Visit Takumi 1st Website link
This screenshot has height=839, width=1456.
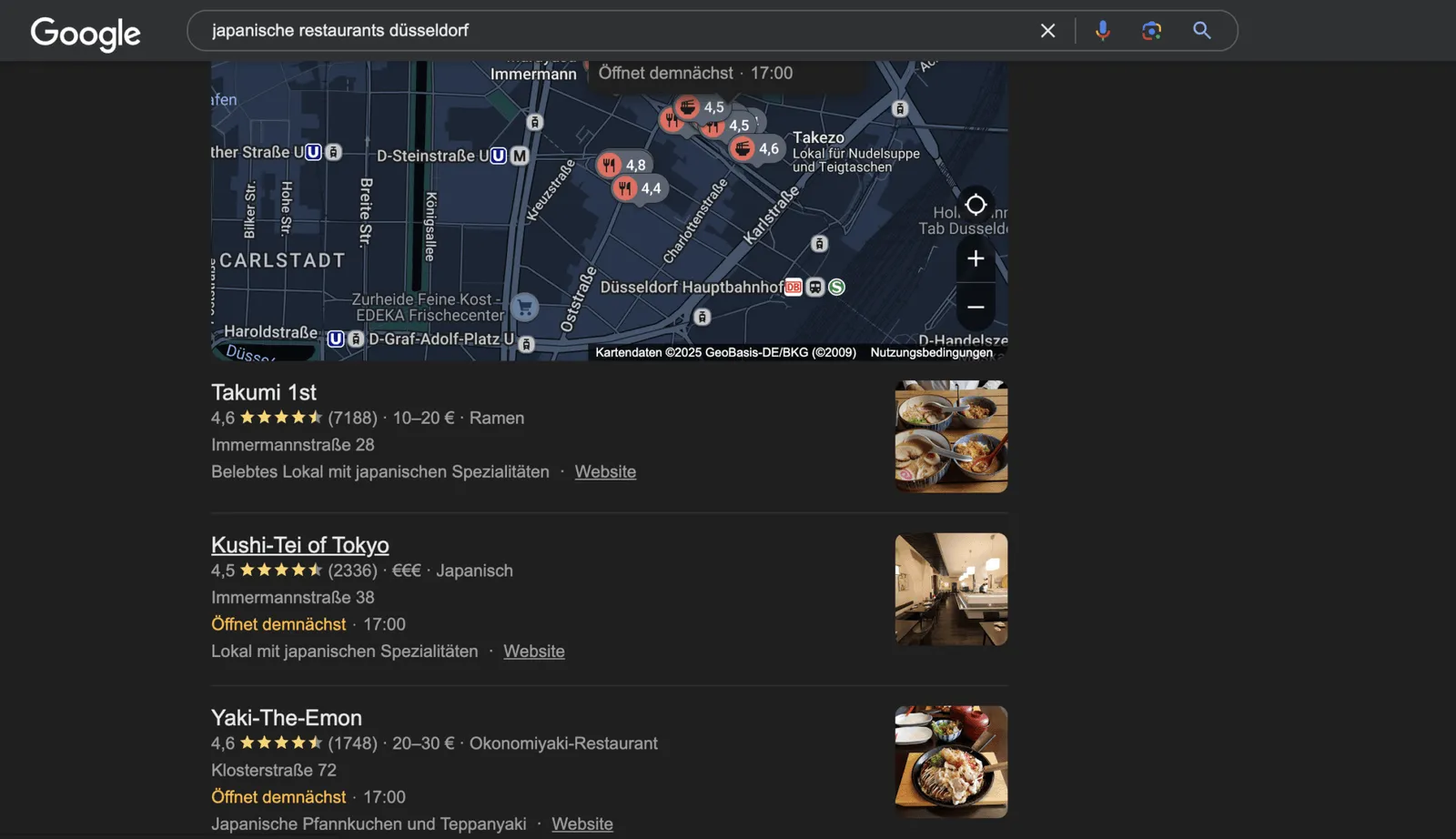[605, 471]
